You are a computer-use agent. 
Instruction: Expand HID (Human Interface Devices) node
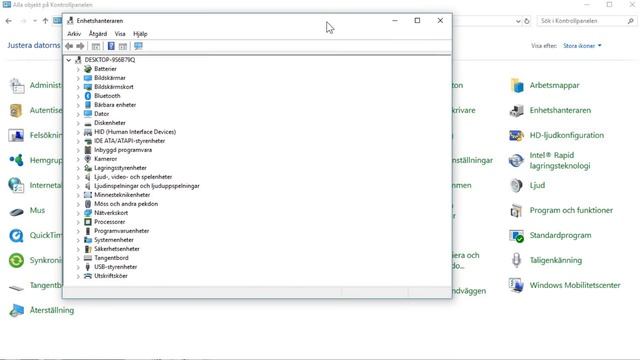coord(78,132)
